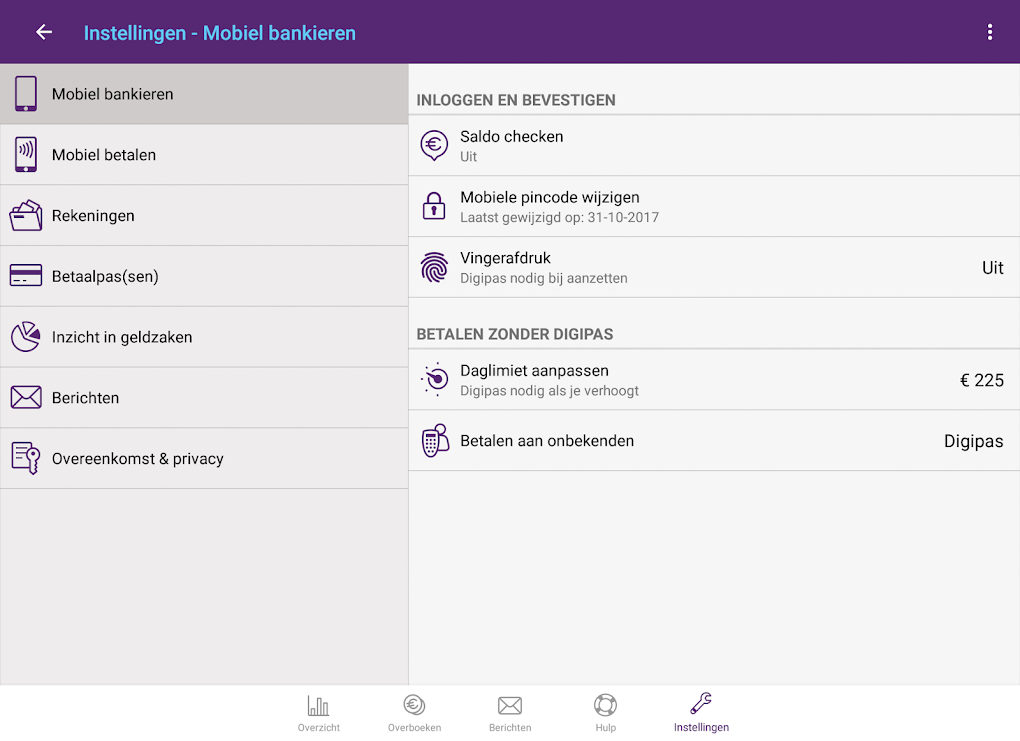1020x741 pixels.
Task: Go back using the arrow in the header
Action: click(43, 31)
